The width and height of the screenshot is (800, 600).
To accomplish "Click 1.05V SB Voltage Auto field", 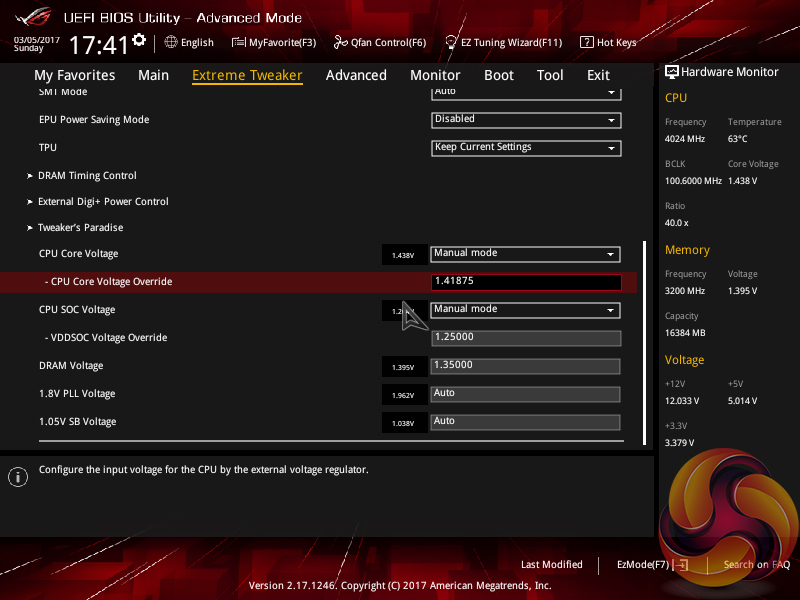I will (x=526, y=422).
